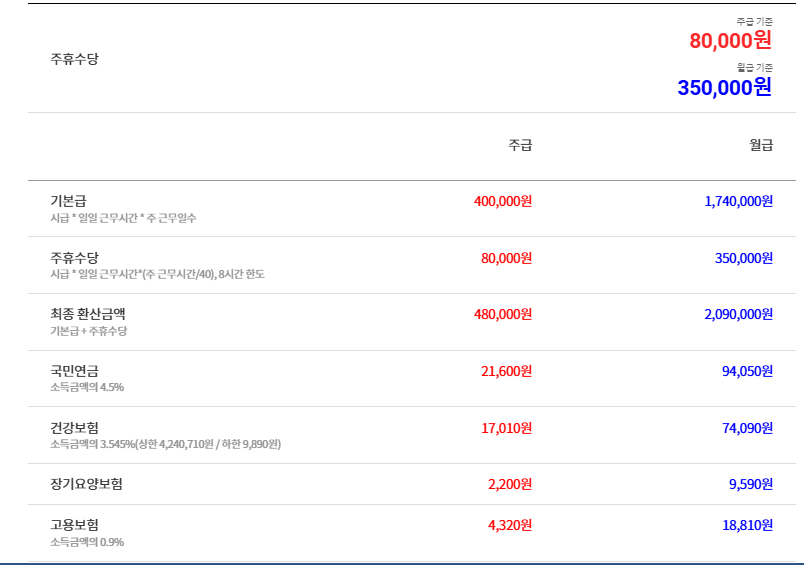
Task: Select the blue 350,000원 monthly summary amount
Action: pos(725,88)
